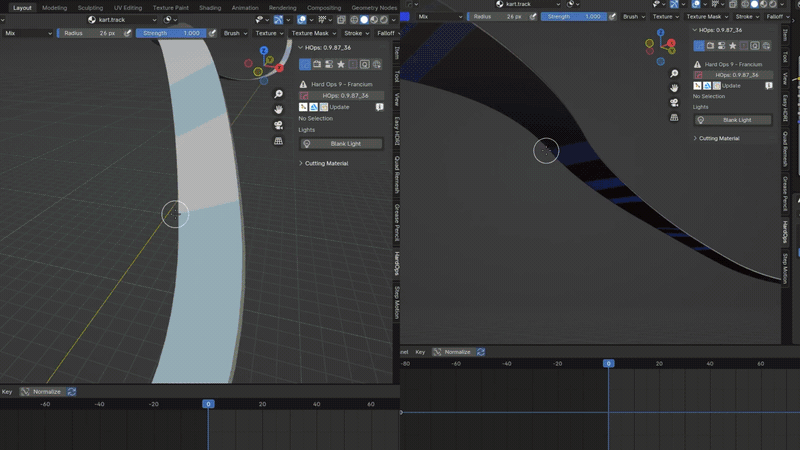Click red X axis on left viewport gizmo

tap(279, 67)
